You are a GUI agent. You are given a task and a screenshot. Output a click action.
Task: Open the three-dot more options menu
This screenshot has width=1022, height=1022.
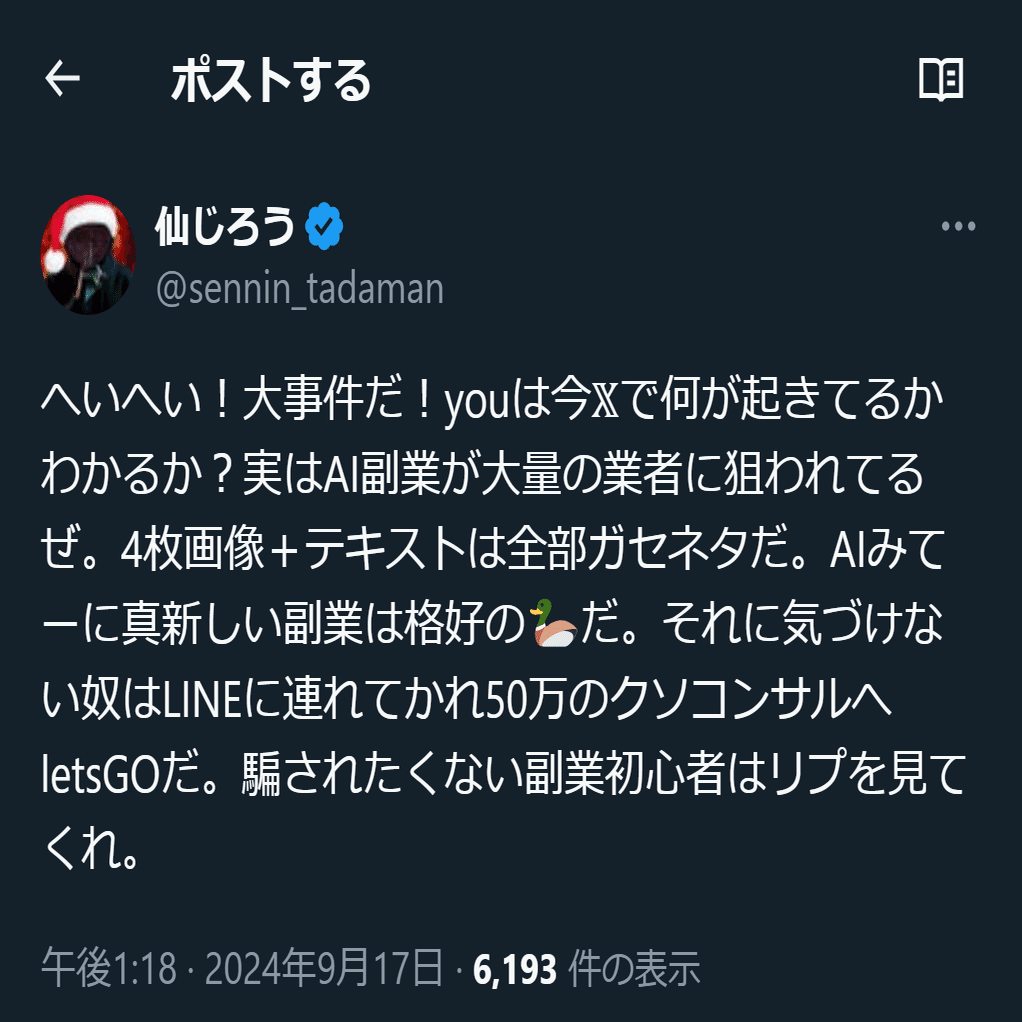pyautogui.click(x=958, y=226)
